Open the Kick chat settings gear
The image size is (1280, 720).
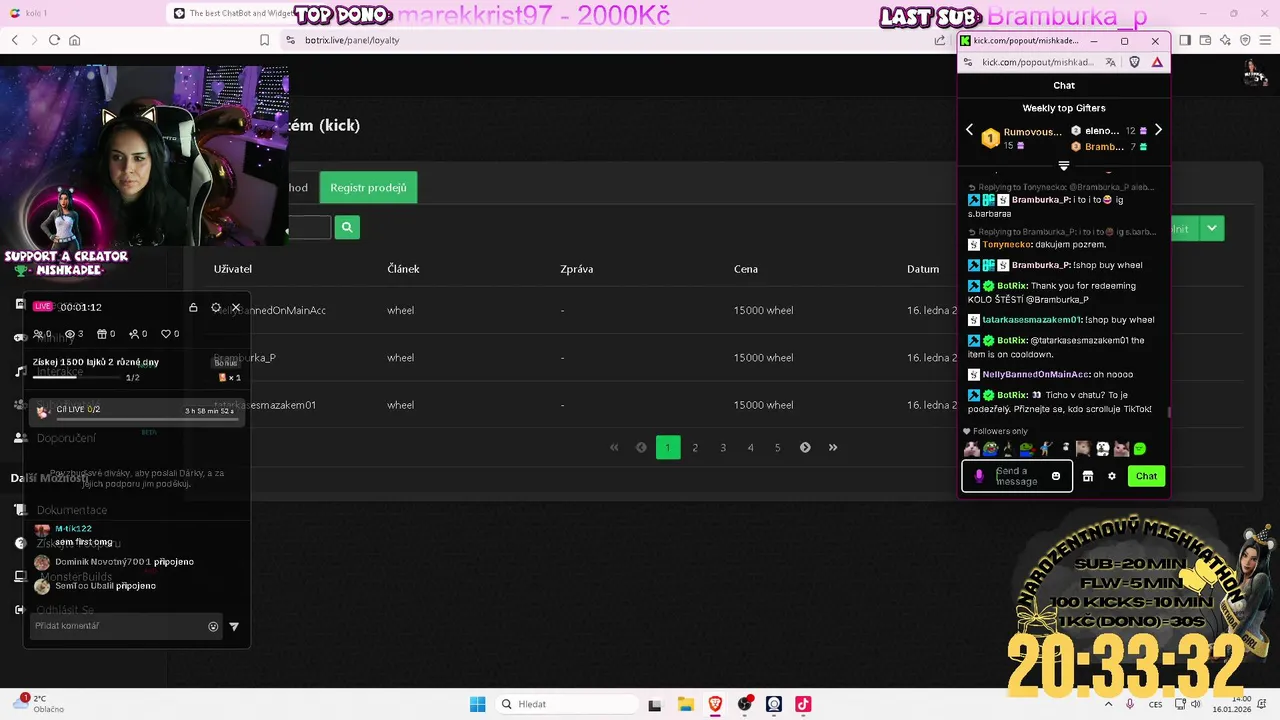[1111, 476]
